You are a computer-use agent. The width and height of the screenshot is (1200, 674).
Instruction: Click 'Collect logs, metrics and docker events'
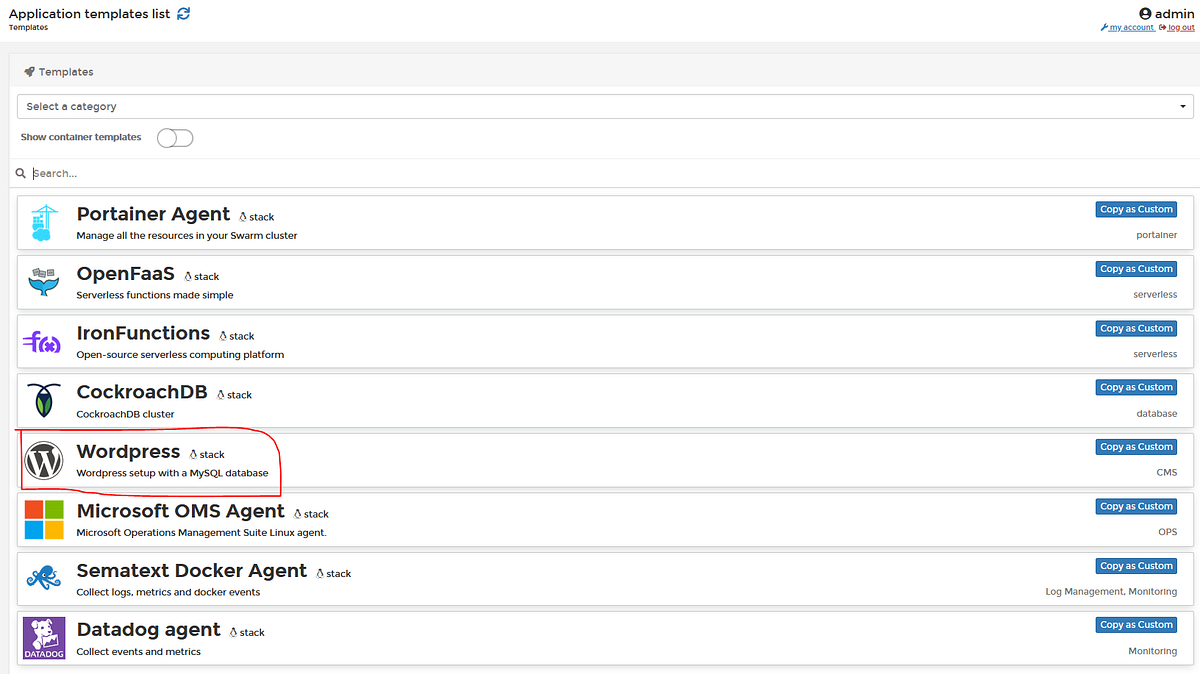click(168, 592)
